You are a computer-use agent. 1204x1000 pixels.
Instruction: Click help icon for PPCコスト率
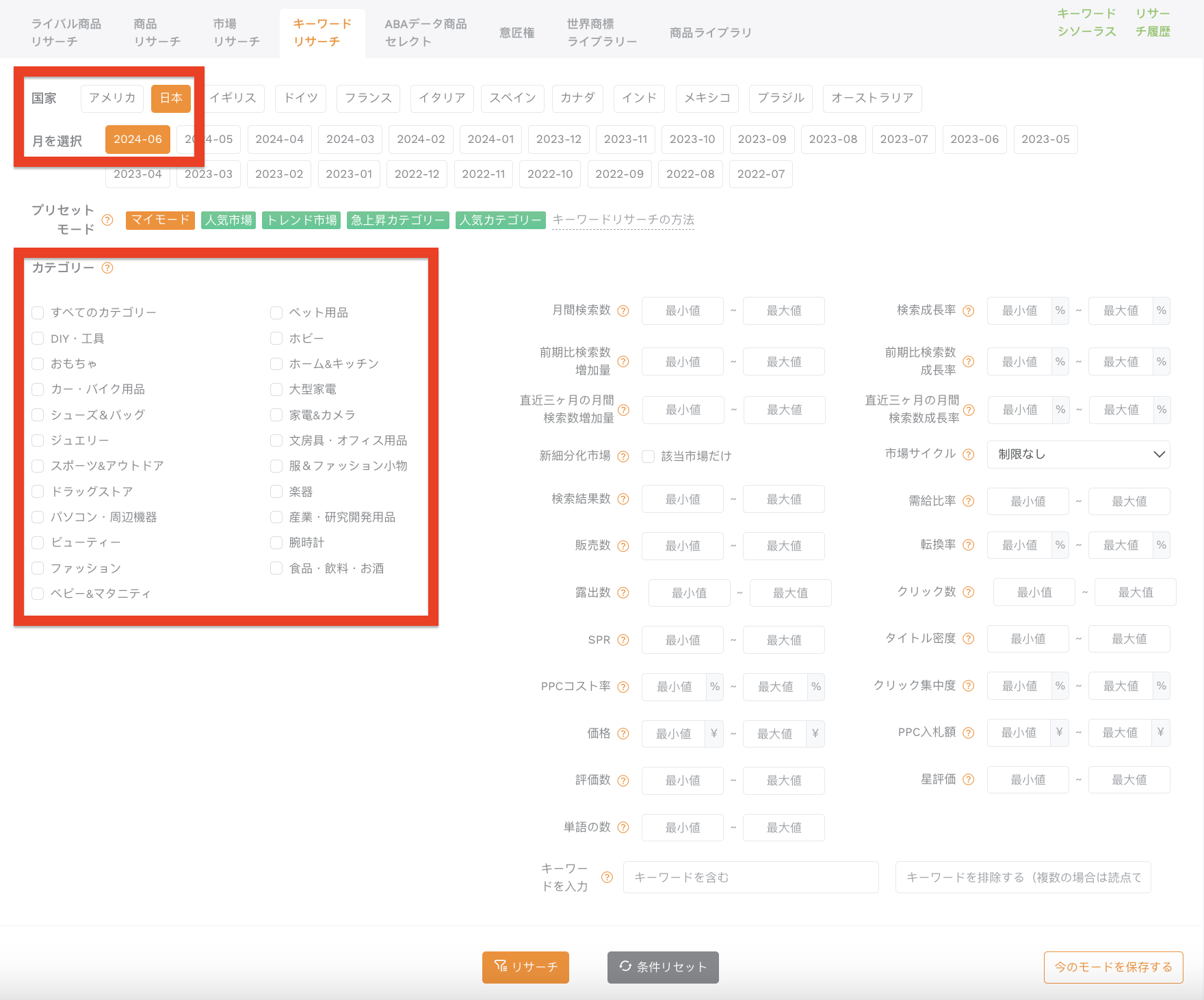tap(623, 687)
